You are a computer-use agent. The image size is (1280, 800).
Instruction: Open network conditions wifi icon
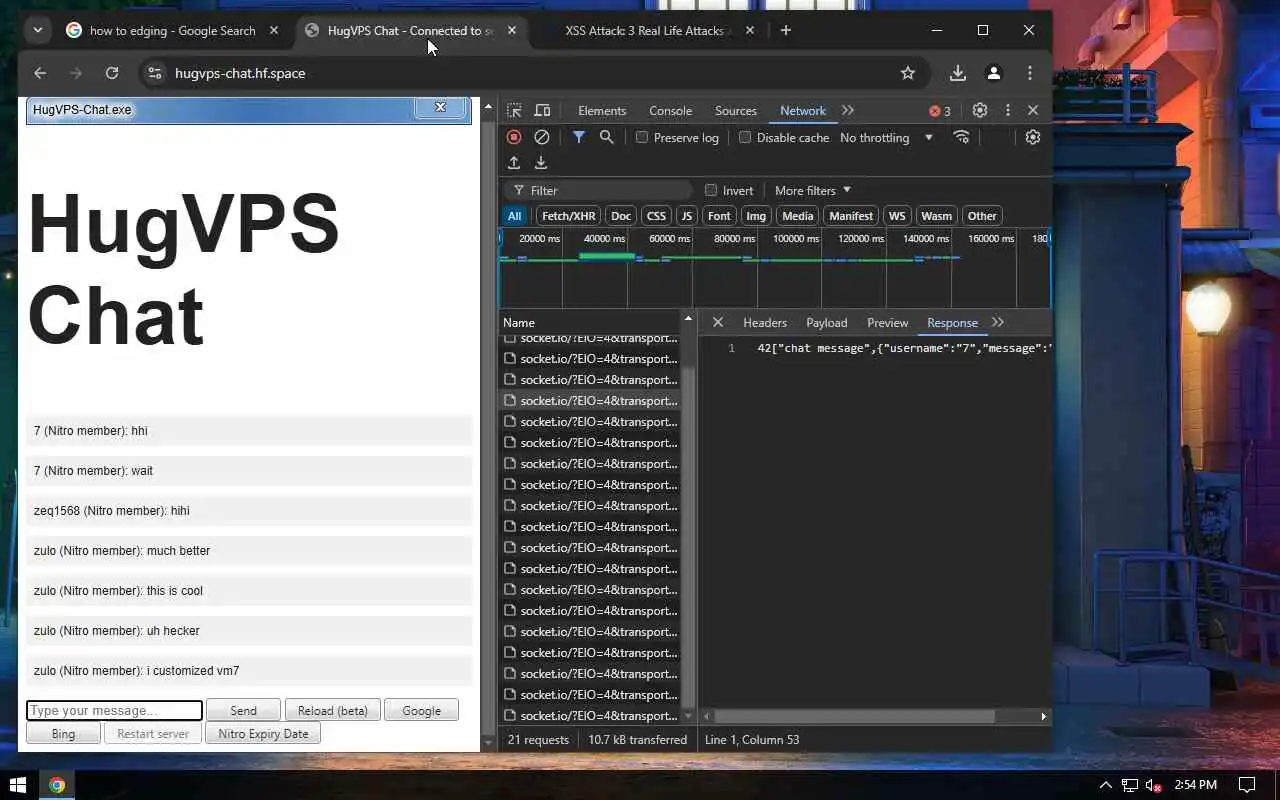click(x=961, y=137)
